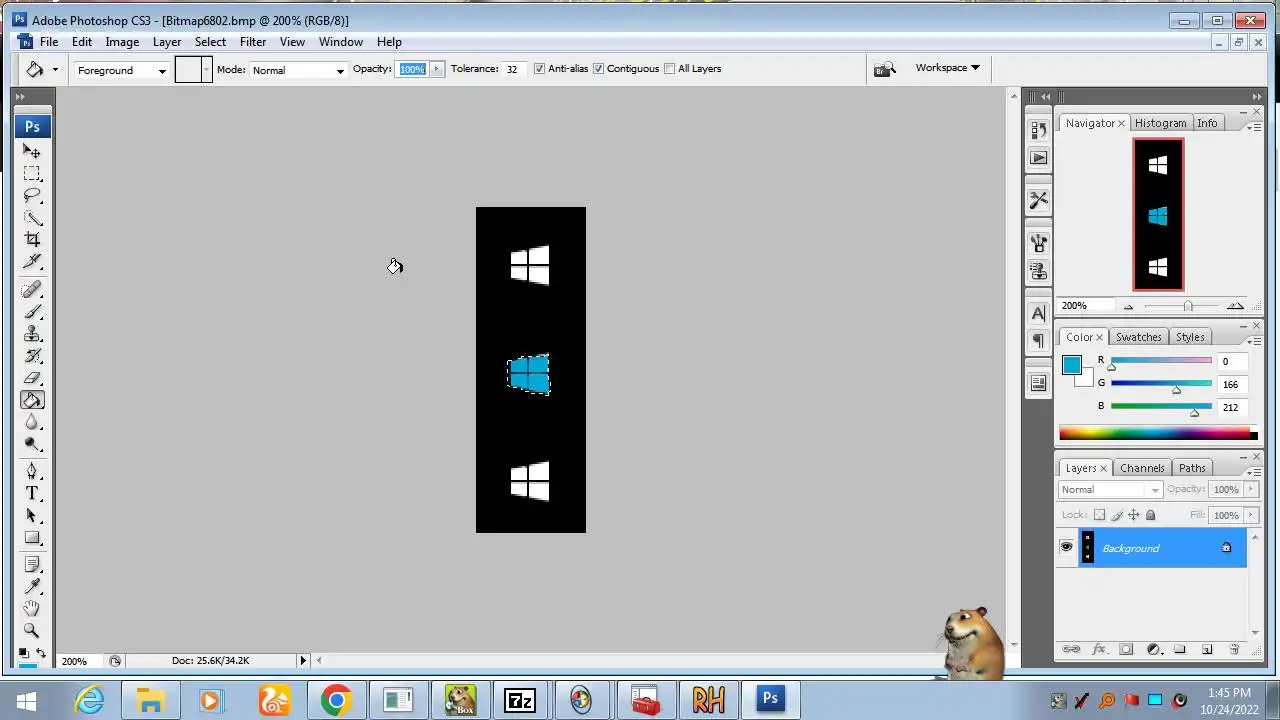Image resolution: width=1280 pixels, height=720 pixels.
Task: Open the collapsed Character panel icon
Action: tap(1038, 313)
